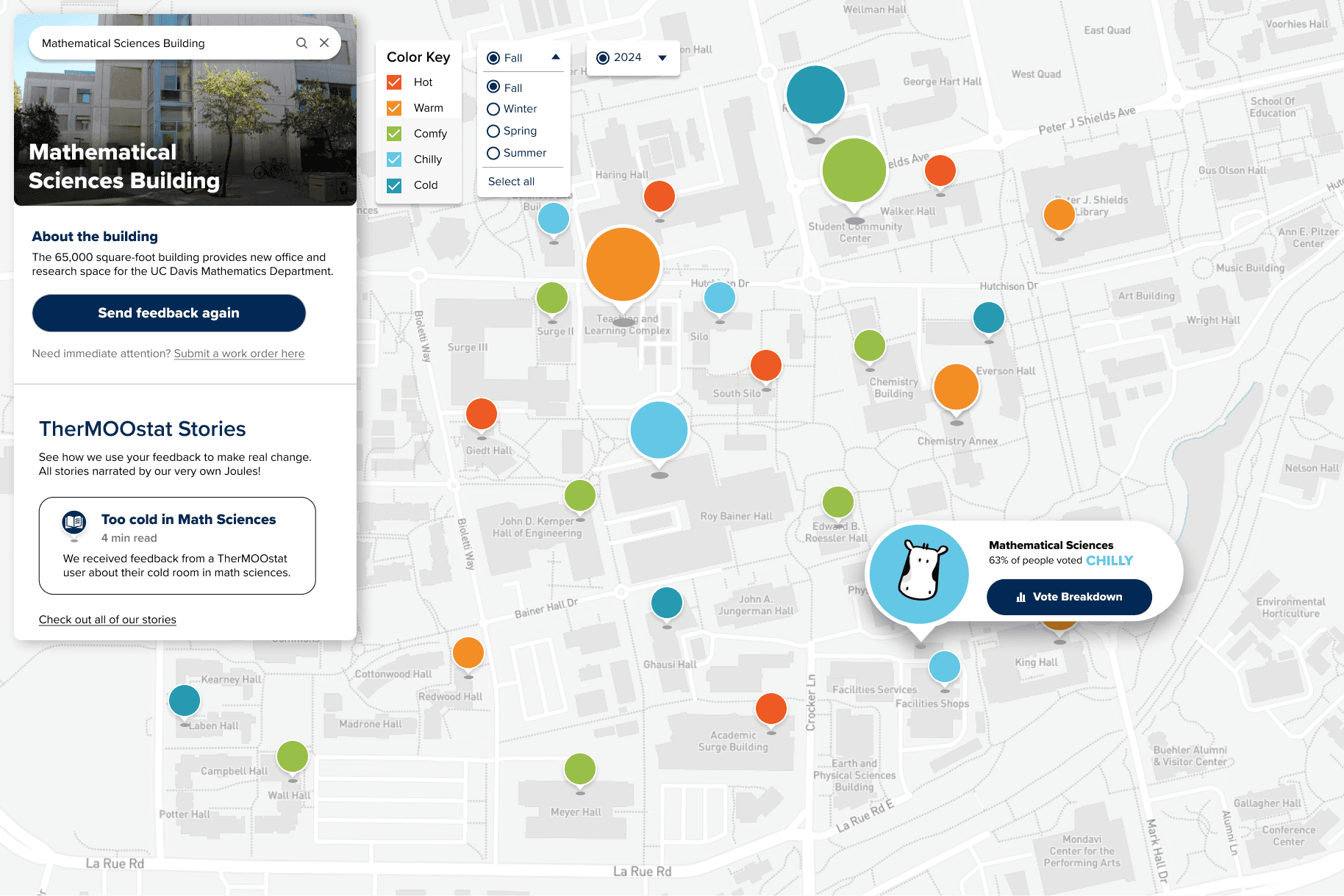Click the TherMOOstat Stories heading
The height and width of the screenshot is (896, 1344).
point(143,429)
